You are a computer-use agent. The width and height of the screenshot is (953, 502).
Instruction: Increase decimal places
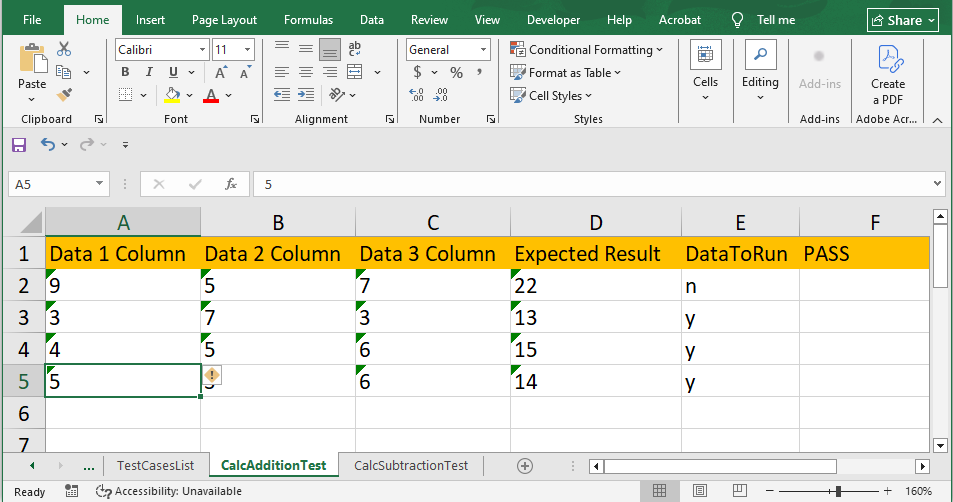(416, 95)
